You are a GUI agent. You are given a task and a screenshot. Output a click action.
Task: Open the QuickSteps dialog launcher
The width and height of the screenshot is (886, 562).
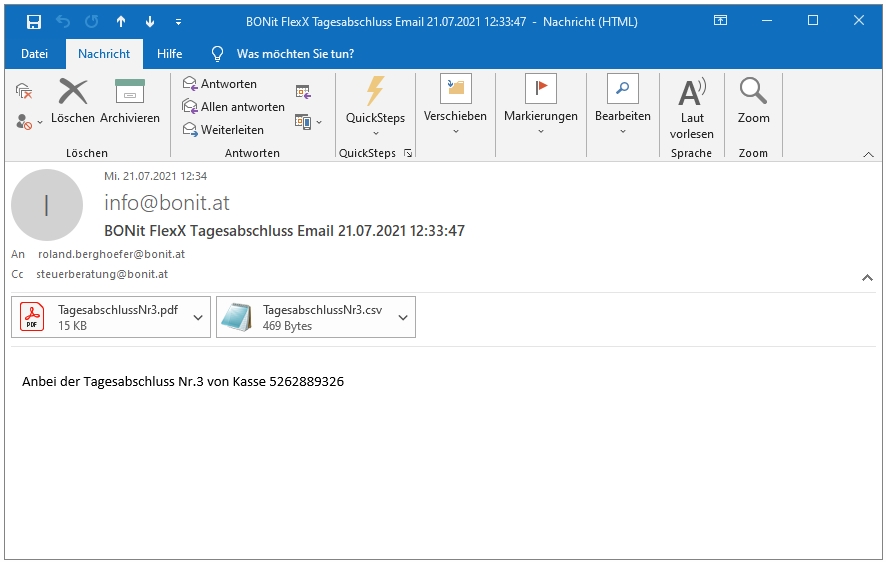coord(408,153)
